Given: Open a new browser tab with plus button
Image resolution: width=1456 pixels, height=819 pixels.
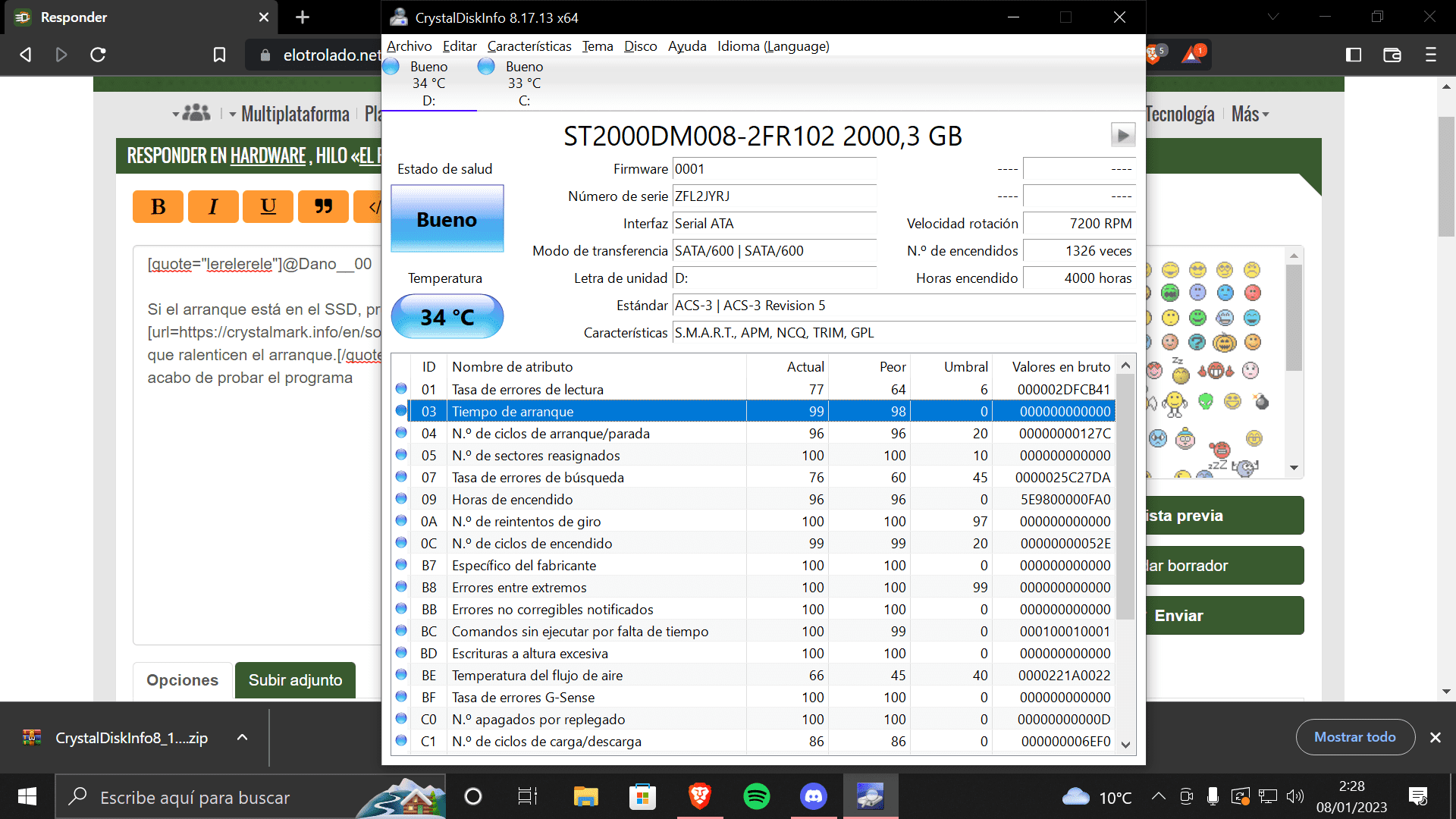Looking at the screenshot, I should [x=303, y=17].
